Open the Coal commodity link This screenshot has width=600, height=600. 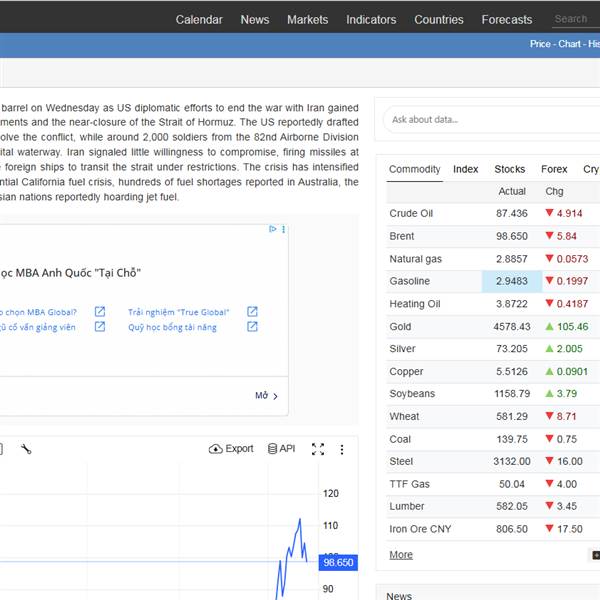[400, 439]
